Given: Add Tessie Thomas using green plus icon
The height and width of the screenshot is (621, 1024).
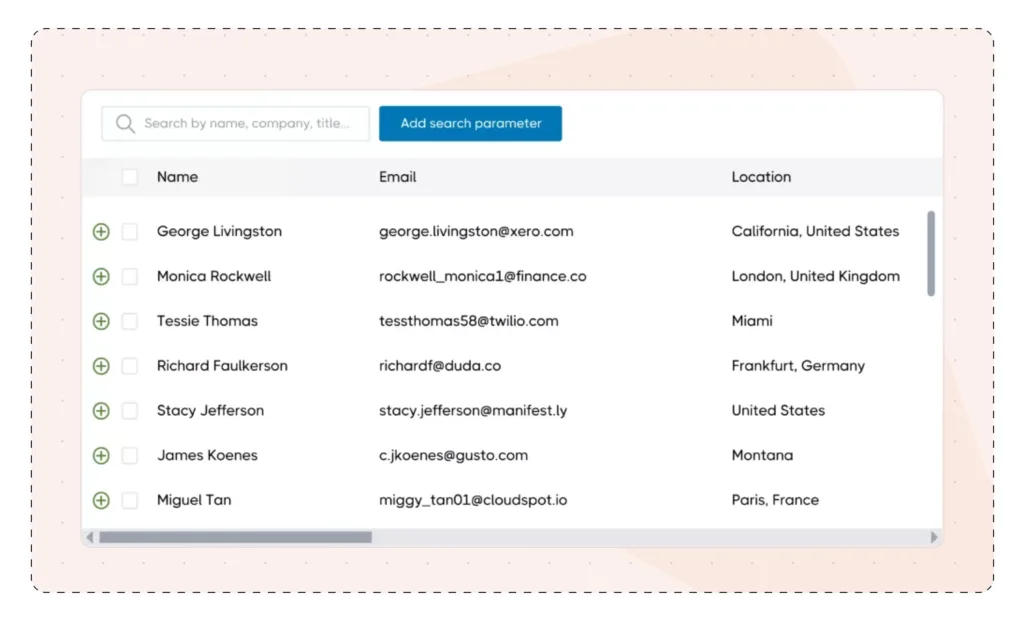Looking at the screenshot, I should click(101, 321).
